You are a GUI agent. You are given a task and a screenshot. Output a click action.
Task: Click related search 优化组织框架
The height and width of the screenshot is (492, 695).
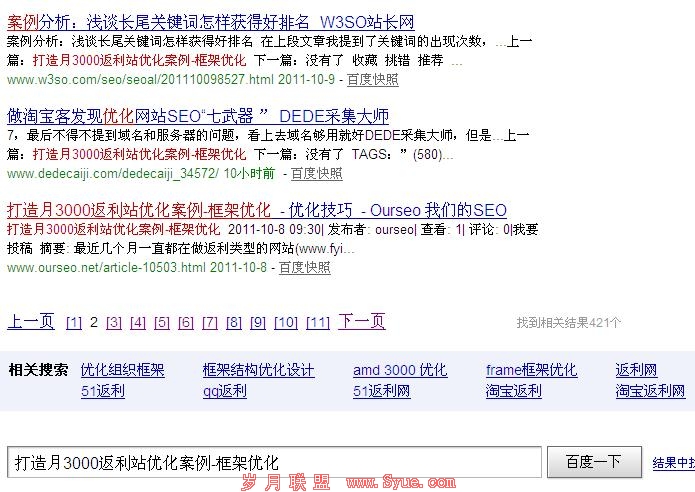coord(122,371)
